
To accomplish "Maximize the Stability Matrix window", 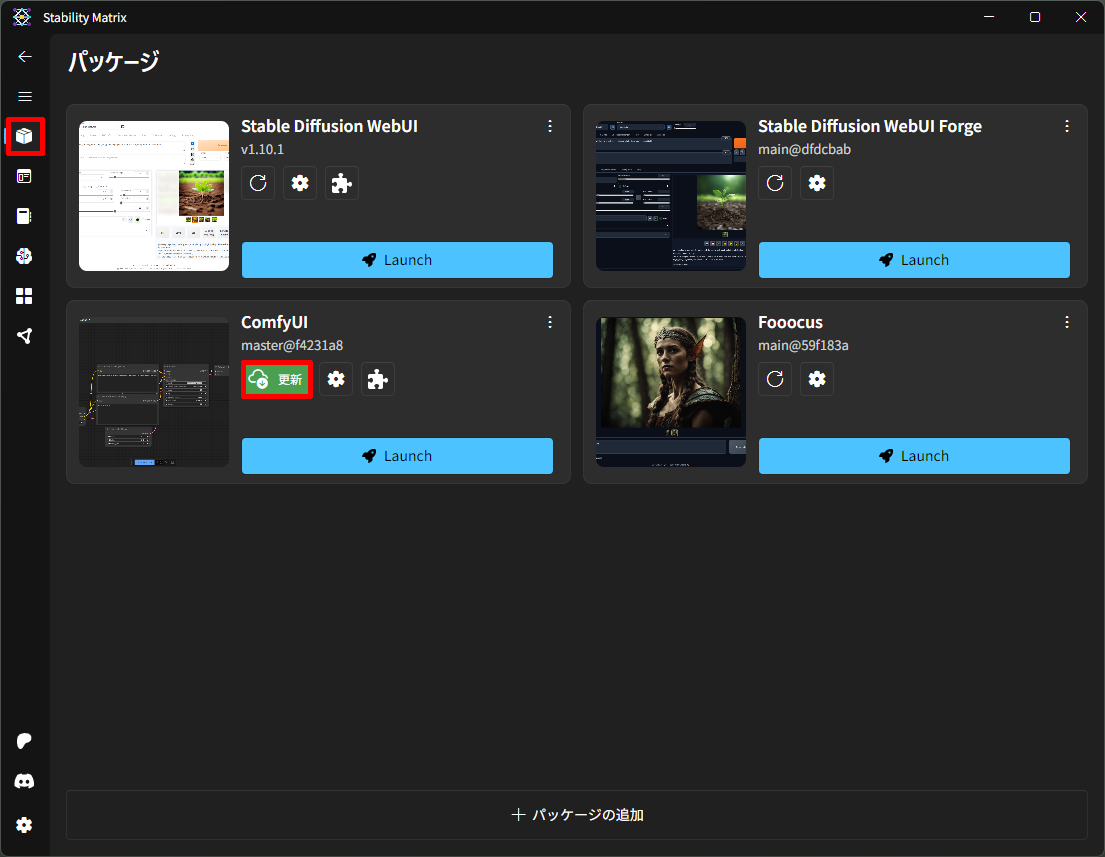I will click(x=1035, y=17).
